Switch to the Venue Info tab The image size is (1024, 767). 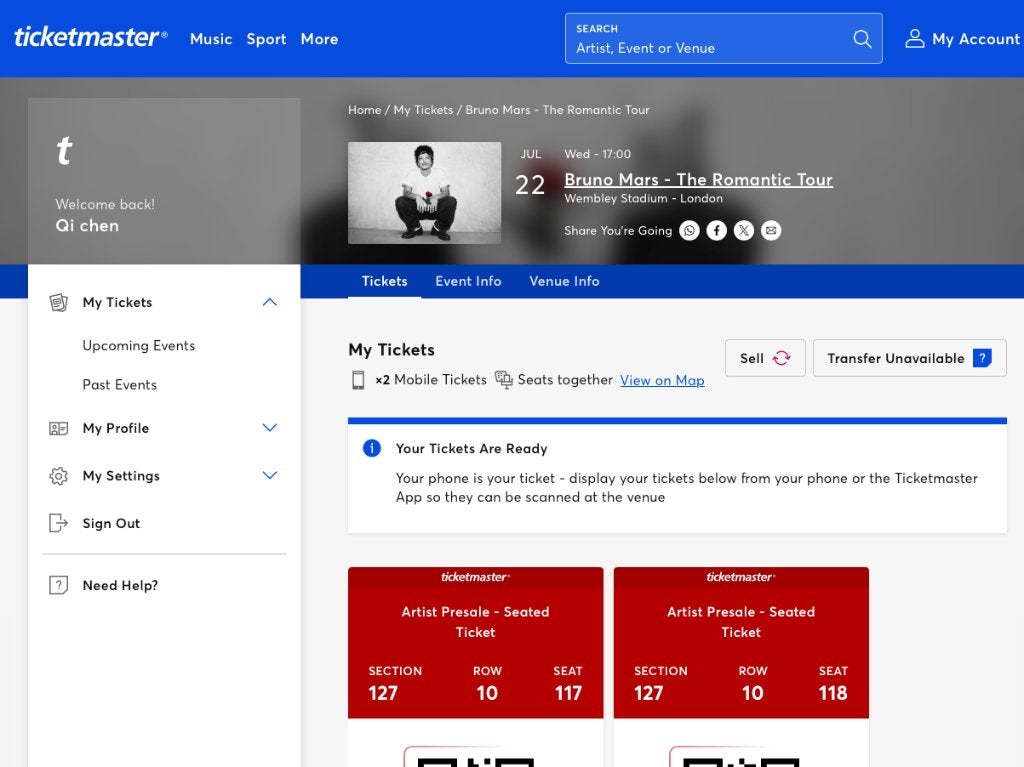coord(564,282)
